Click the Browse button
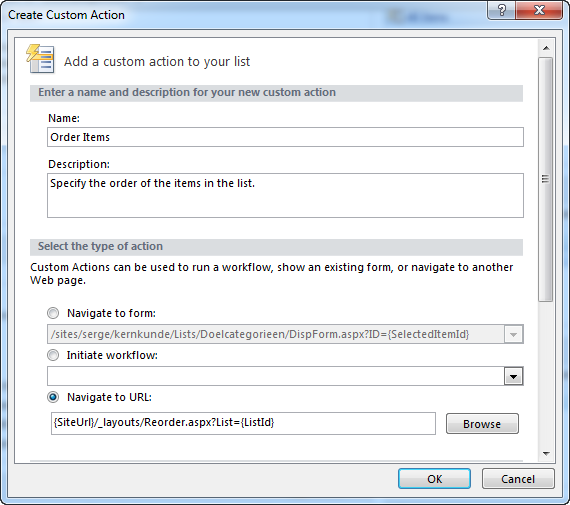The image size is (570, 505). (482, 424)
